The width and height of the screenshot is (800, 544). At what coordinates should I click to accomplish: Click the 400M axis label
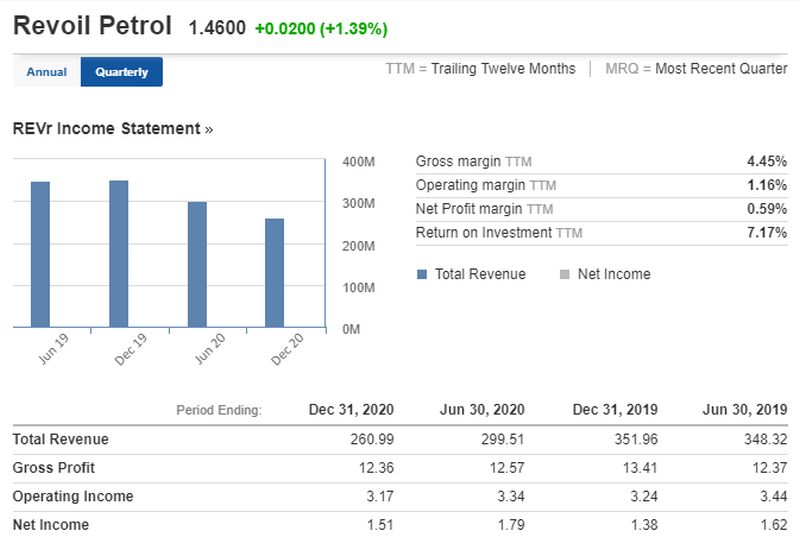click(359, 162)
